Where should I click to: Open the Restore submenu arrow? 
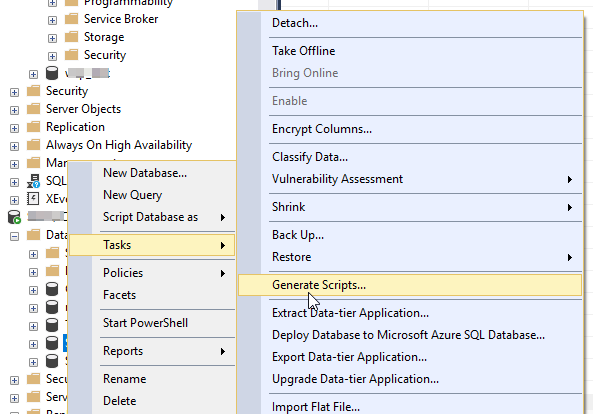pyautogui.click(x=570, y=257)
